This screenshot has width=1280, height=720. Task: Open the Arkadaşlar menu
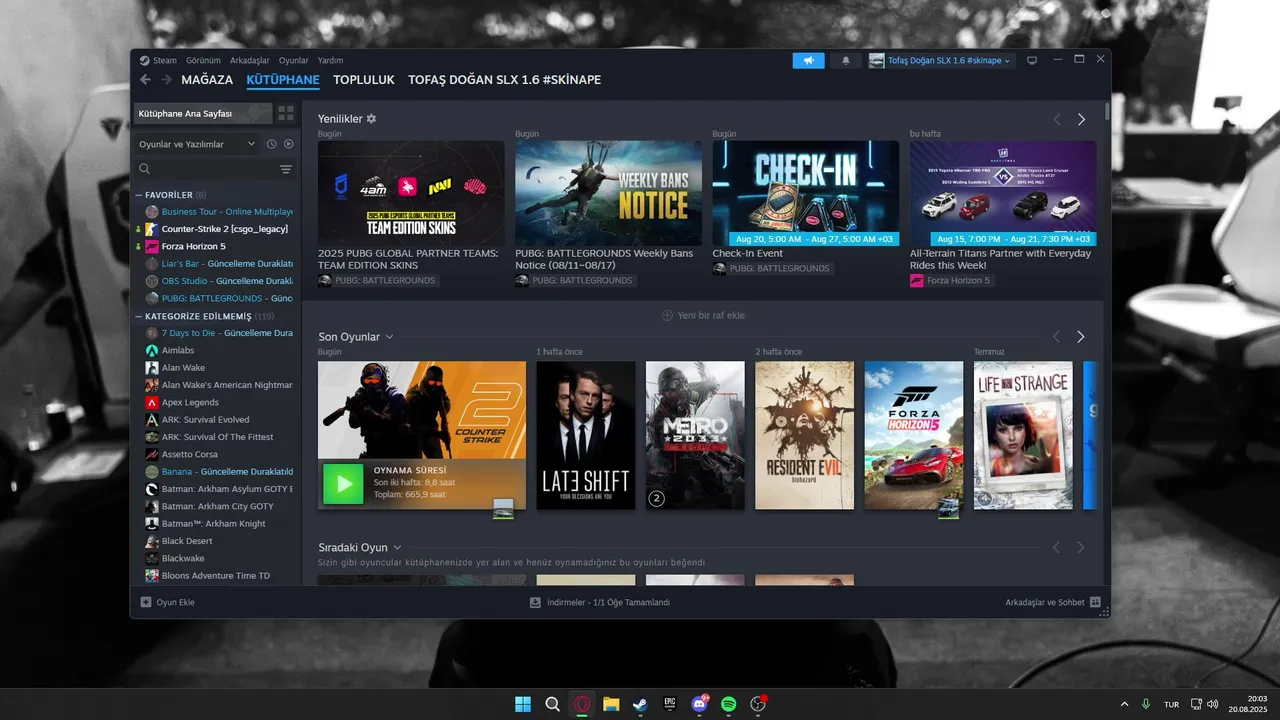(250, 60)
